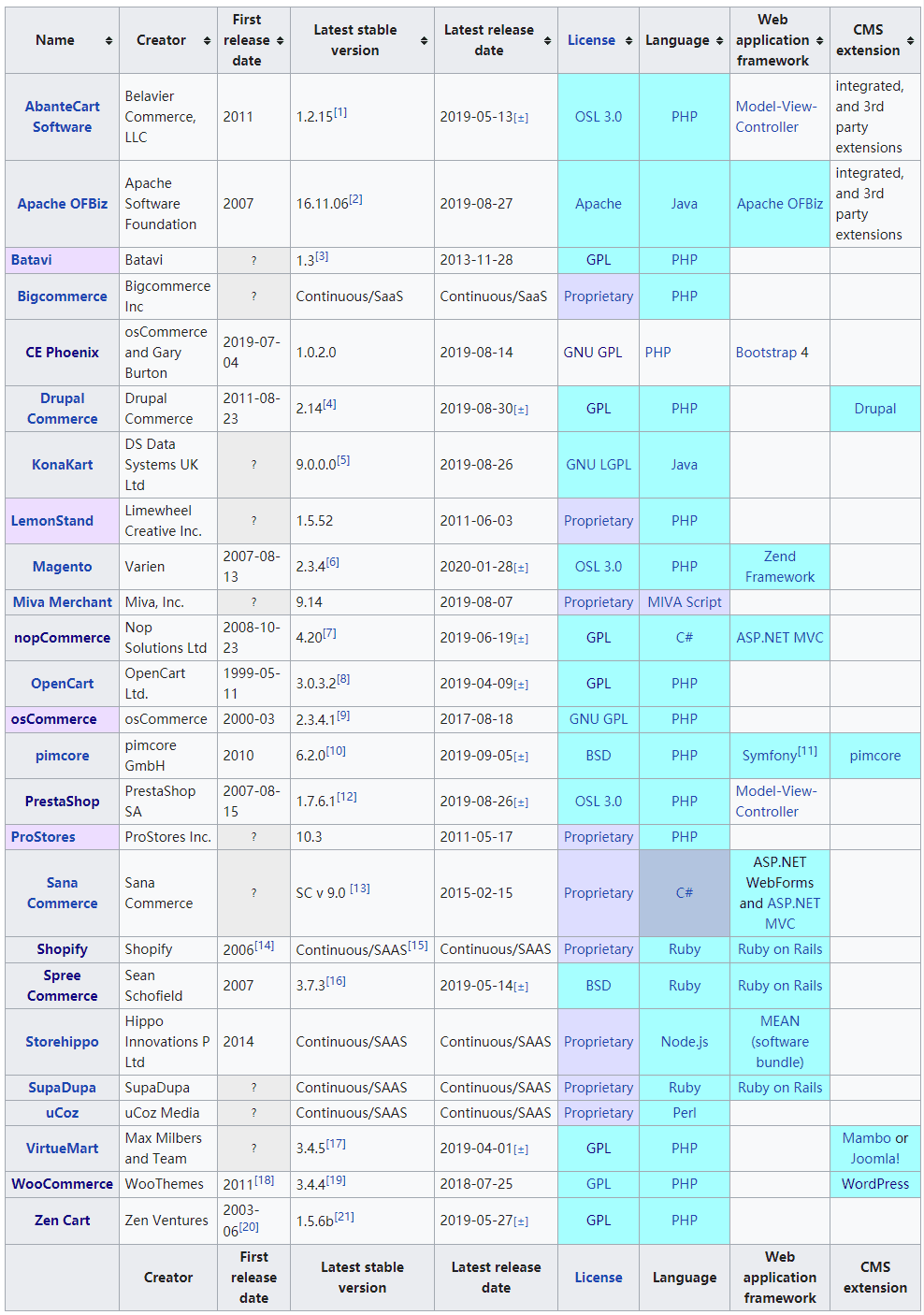Open osCommerce name link
The height and width of the screenshot is (1315, 924).
click(x=54, y=719)
